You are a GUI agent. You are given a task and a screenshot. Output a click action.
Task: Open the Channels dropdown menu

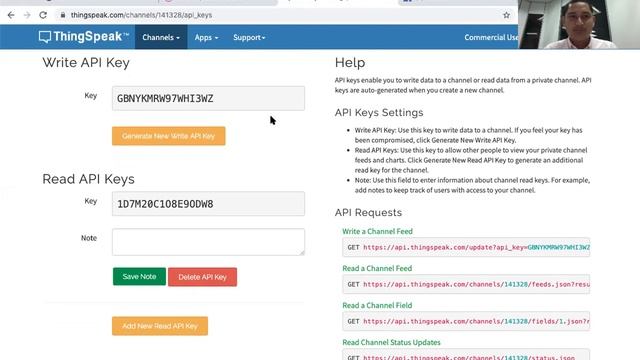pyautogui.click(x=161, y=37)
